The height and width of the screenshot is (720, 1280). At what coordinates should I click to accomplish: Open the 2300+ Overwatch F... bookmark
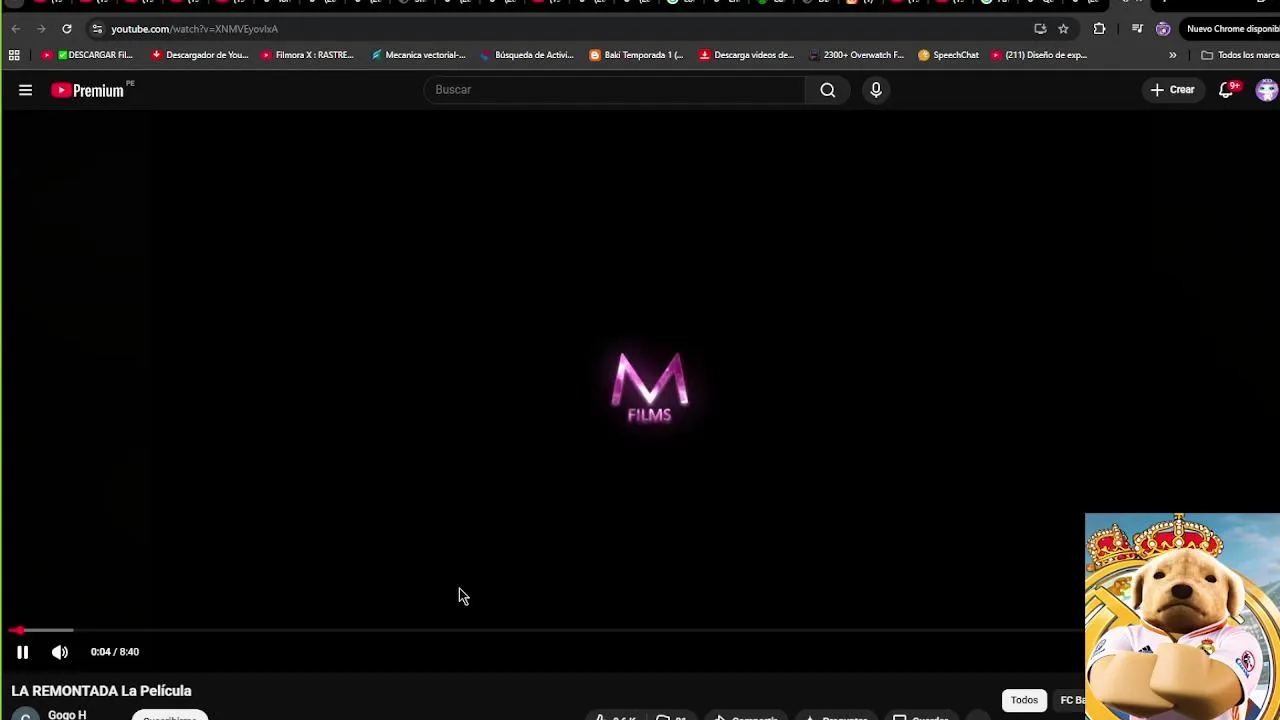856,55
